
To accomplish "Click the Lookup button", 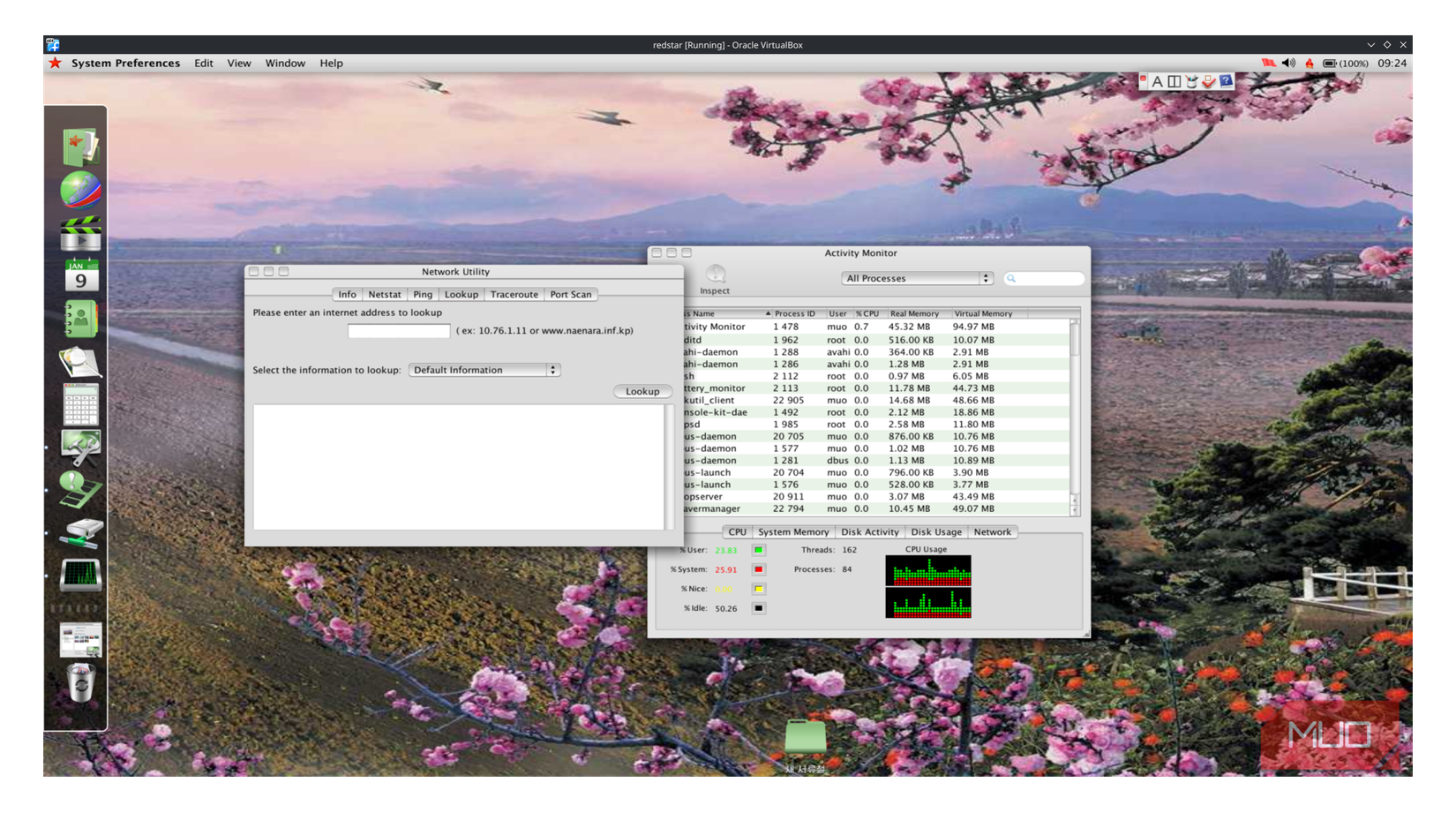I will [642, 391].
